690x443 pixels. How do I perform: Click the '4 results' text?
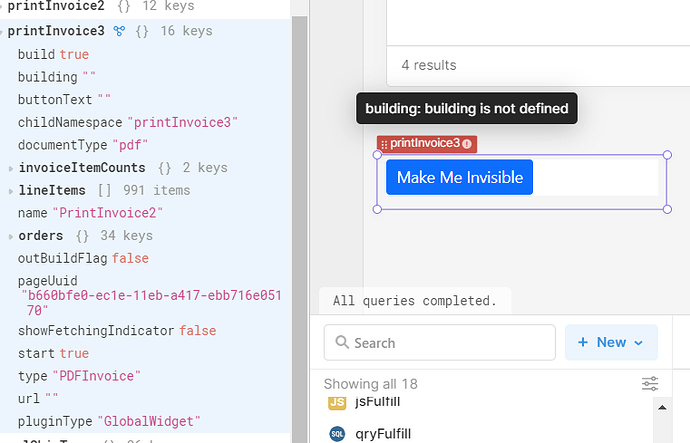pos(429,66)
